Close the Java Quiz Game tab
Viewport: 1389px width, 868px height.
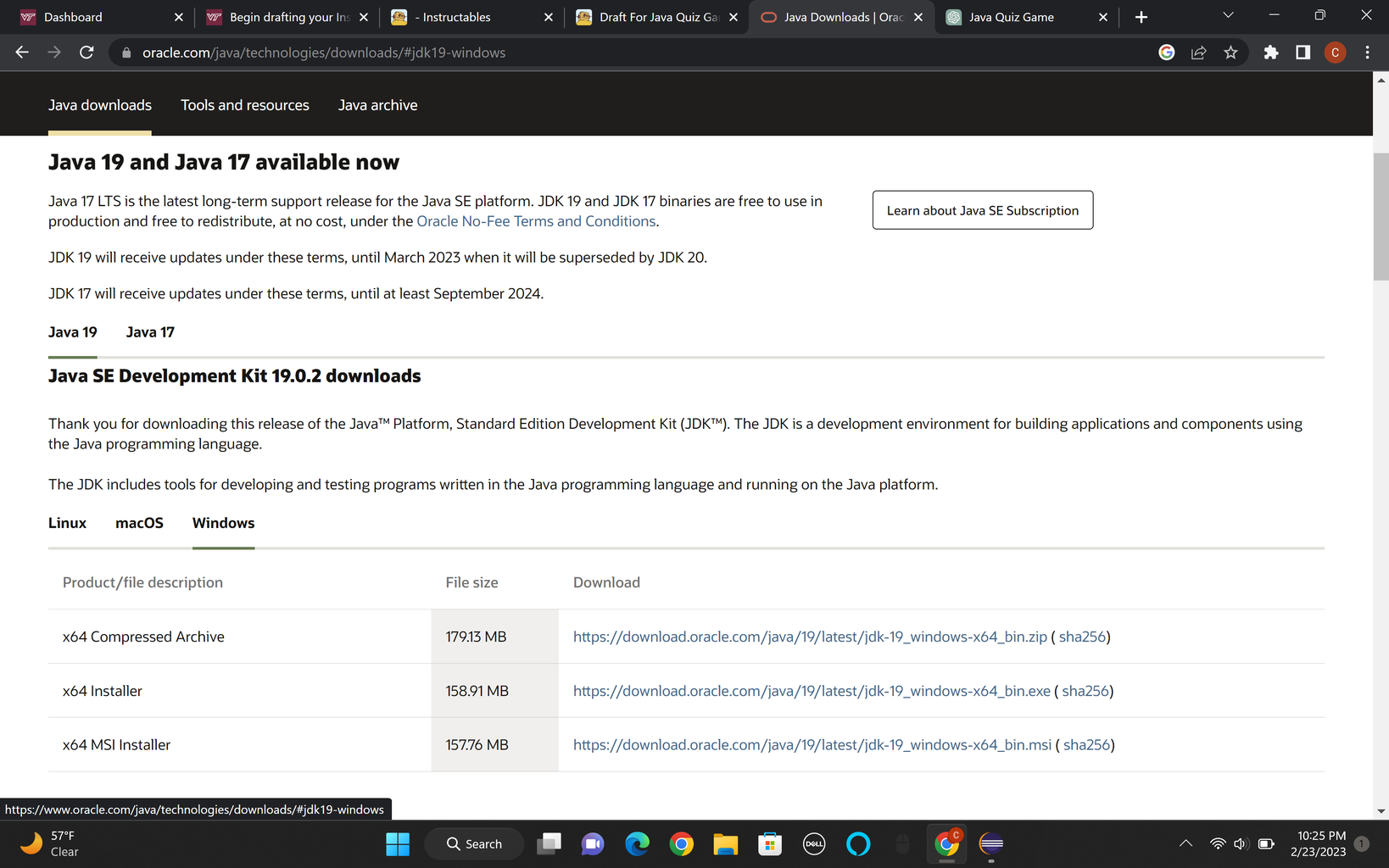[1103, 17]
